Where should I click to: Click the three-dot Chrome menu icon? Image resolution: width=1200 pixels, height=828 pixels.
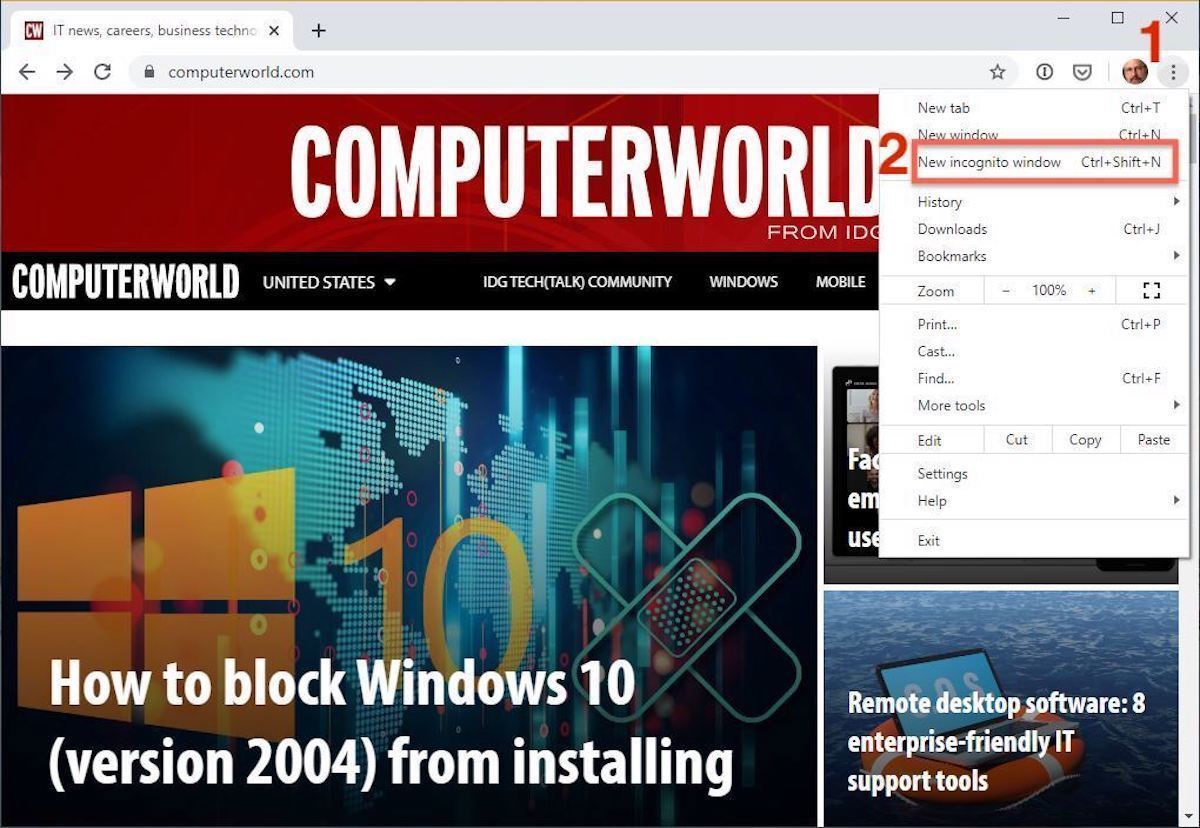pyautogui.click(x=1172, y=72)
